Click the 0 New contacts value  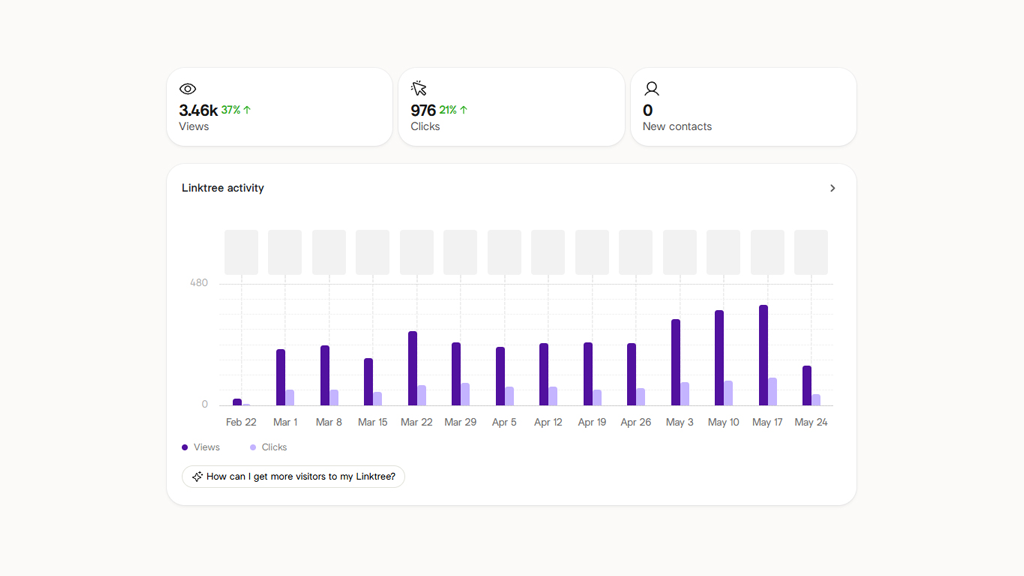pos(647,110)
